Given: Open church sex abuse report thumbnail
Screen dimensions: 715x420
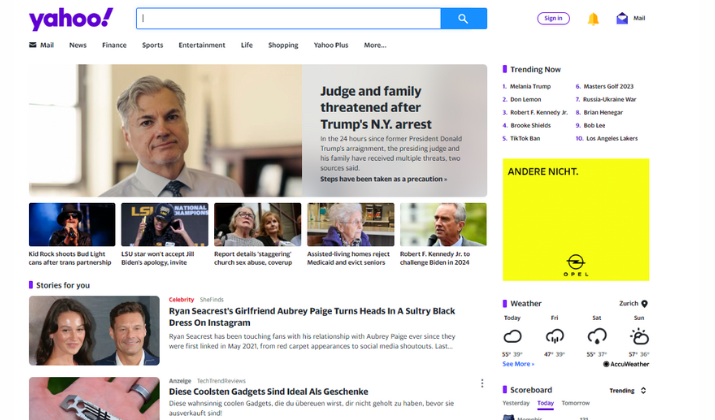Looking at the screenshot, I should point(258,225).
